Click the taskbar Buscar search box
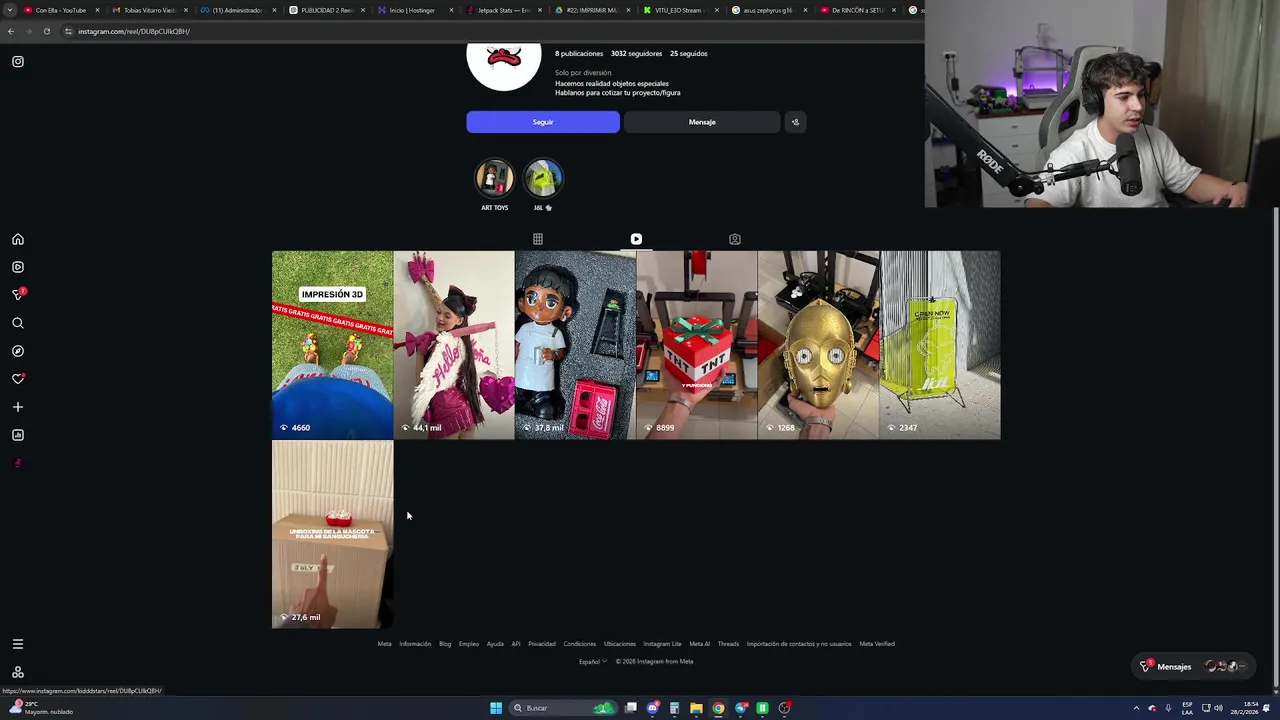This screenshot has width=1280, height=720. tap(565, 708)
